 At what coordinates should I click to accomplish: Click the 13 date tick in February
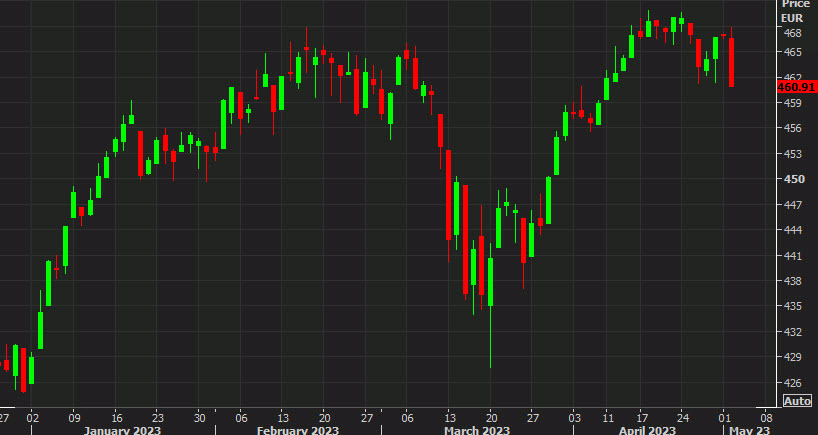click(x=282, y=418)
